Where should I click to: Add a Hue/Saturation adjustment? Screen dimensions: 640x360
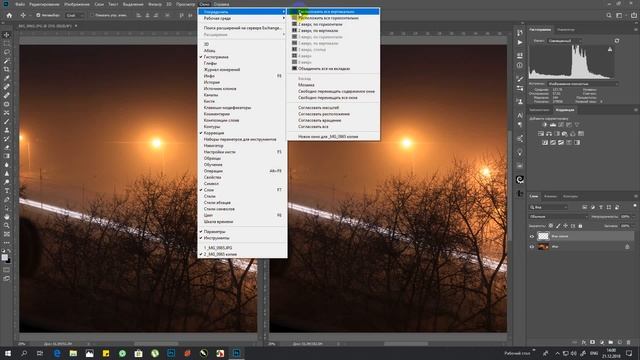tap(541, 133)
